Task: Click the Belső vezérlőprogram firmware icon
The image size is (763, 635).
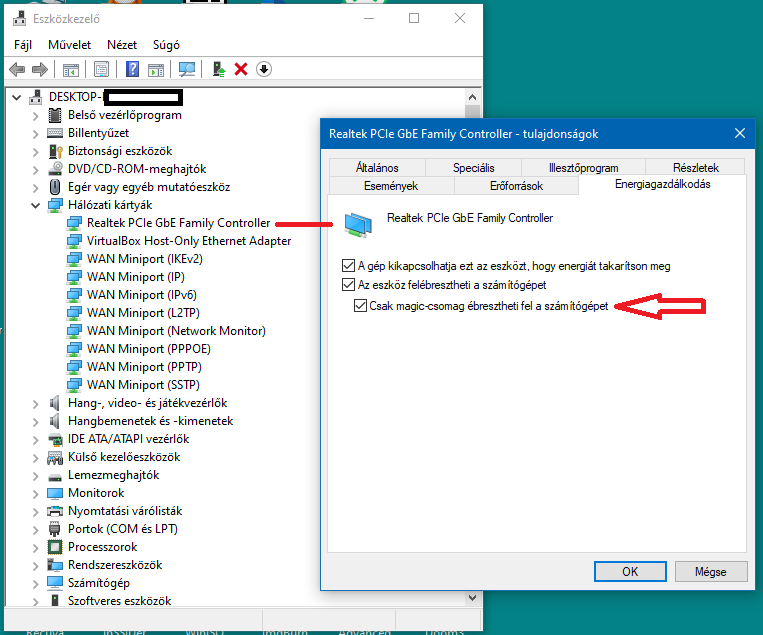Action: (x=55, y=115)
